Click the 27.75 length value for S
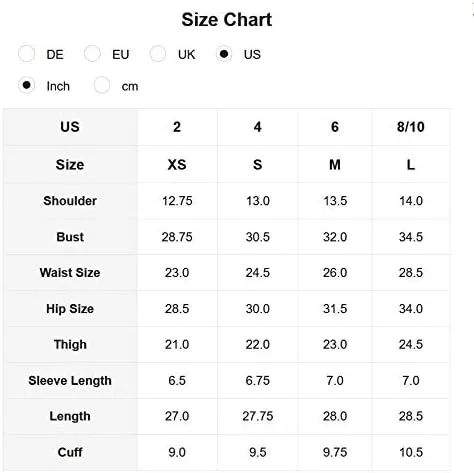This screenshot has width=474, height=473. (258, 416)
